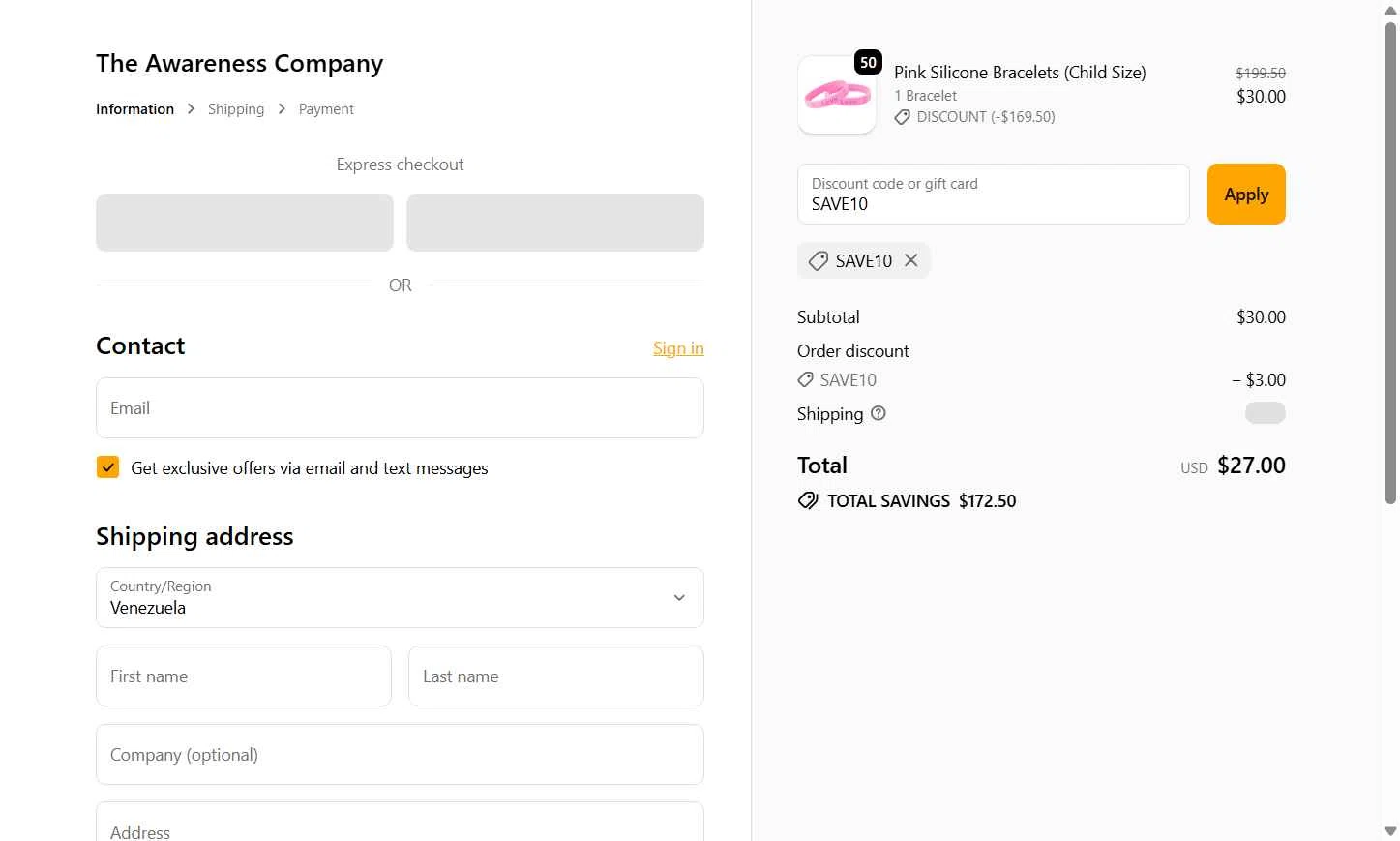1400x841 pixels.
Task: Apply the discount code
Action: point(1246,194)
